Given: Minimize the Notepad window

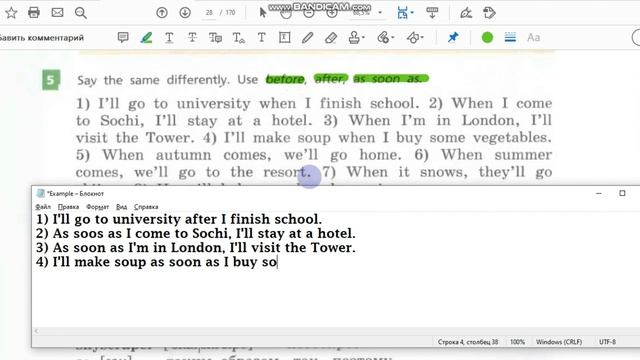Looking at the screenshot, I should [x=599, y=193].
